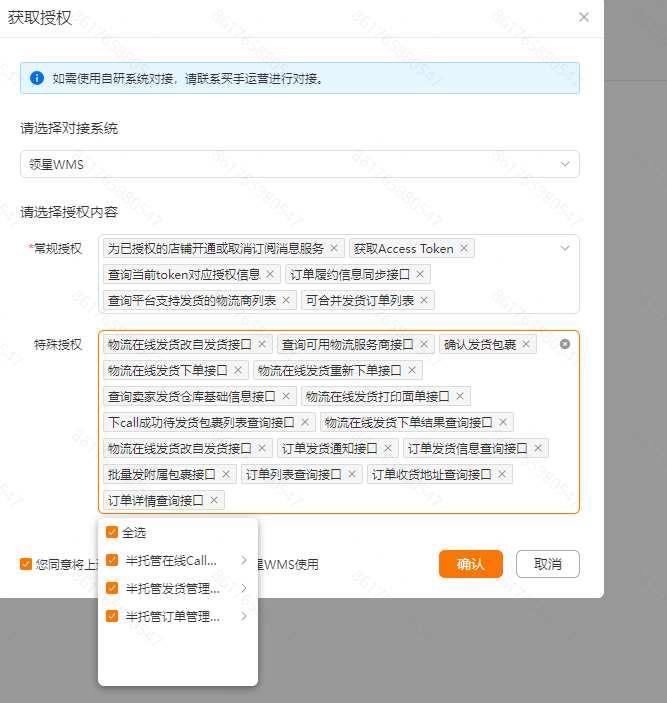Expand the 半托管在线Call submenu arrow

(x=243, y=560)
